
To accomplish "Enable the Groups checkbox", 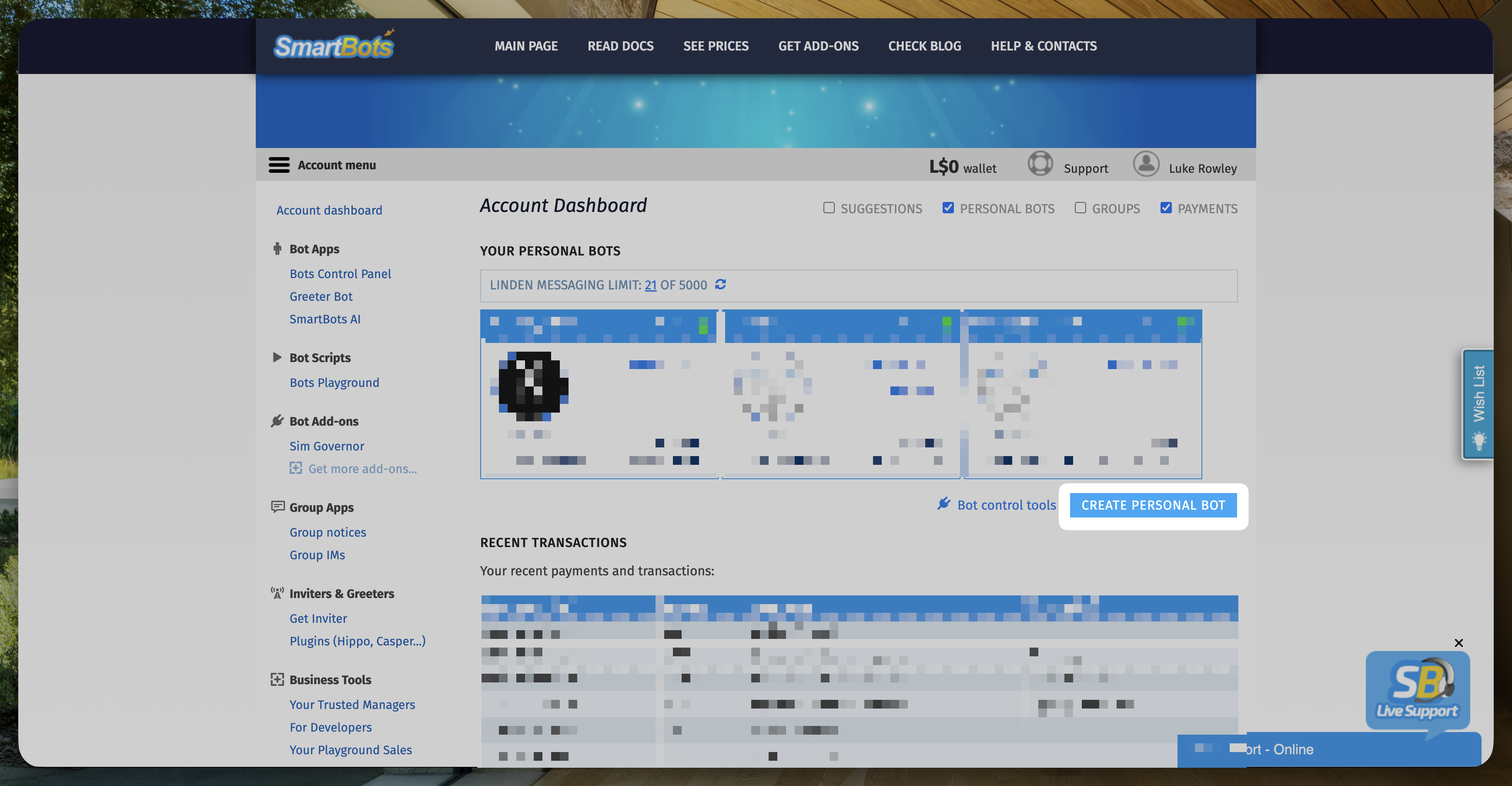I will pos(1080,208).
